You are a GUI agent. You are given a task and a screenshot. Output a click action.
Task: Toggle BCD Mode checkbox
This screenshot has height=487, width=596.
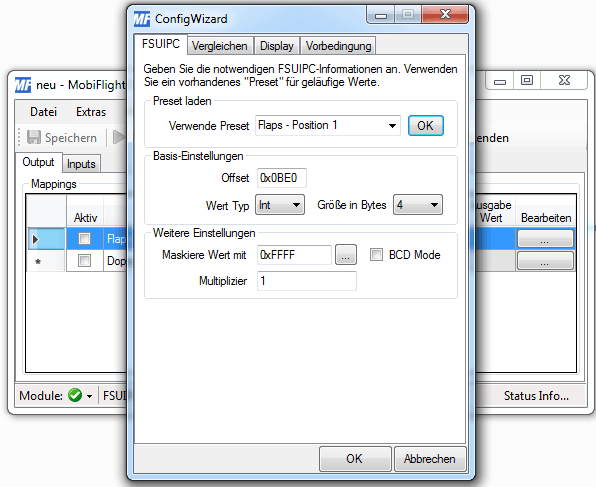coord(376,255)
